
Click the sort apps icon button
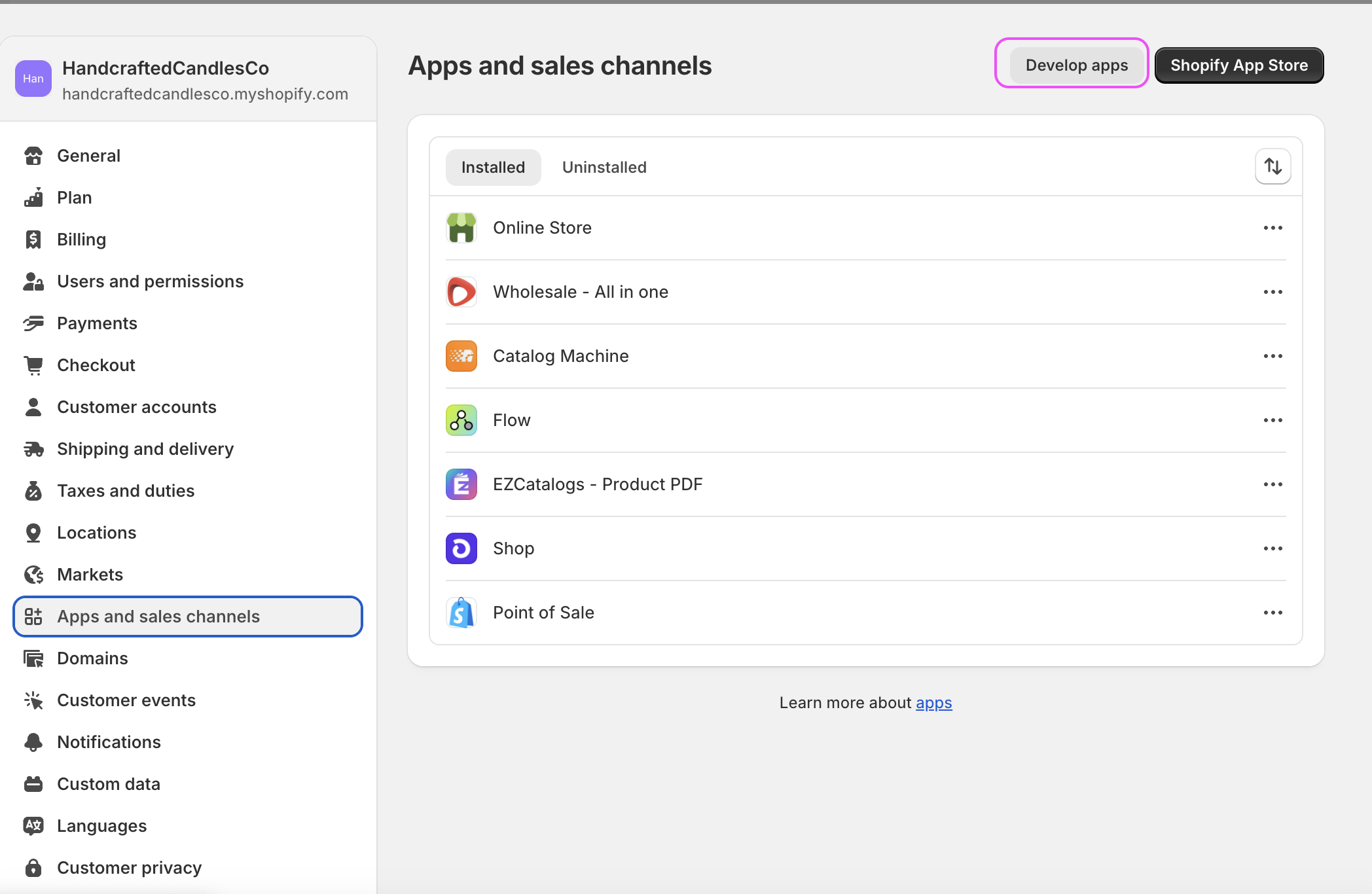coord(1273,166)
